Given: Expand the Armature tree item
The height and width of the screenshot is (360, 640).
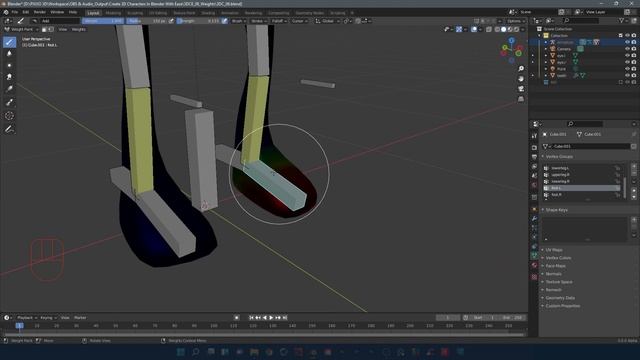Looking at the screenshot, I should [546, 42].
